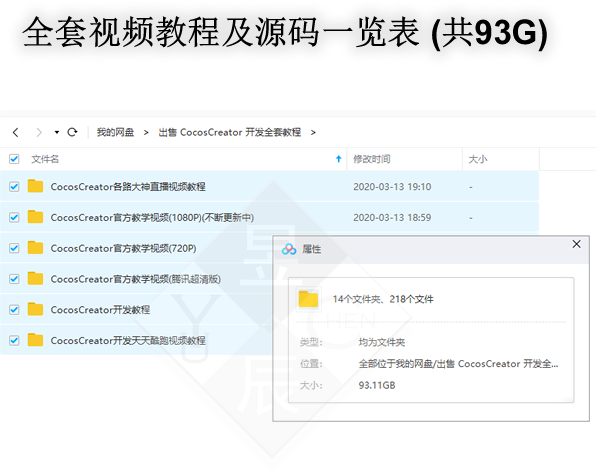Go back with the left arrow icon

16,132
